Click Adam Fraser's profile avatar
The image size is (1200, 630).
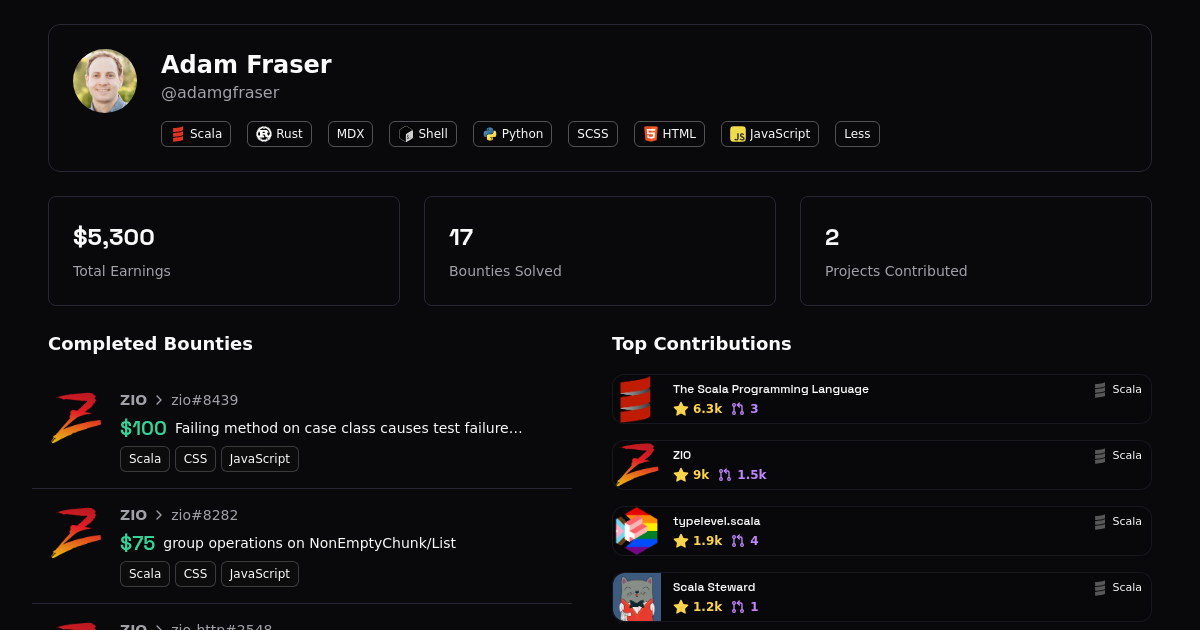(105, 81)
